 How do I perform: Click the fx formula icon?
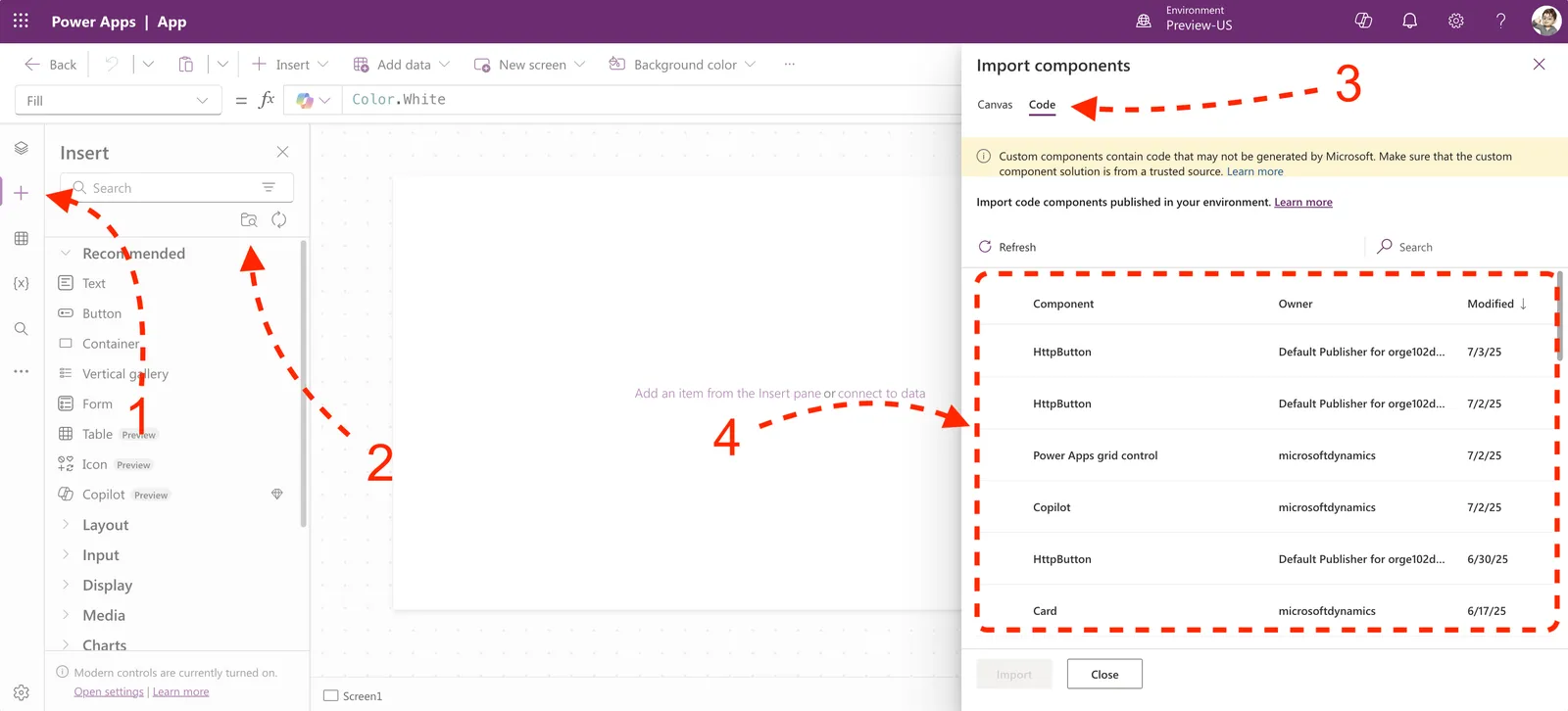[x=267, y=100]
